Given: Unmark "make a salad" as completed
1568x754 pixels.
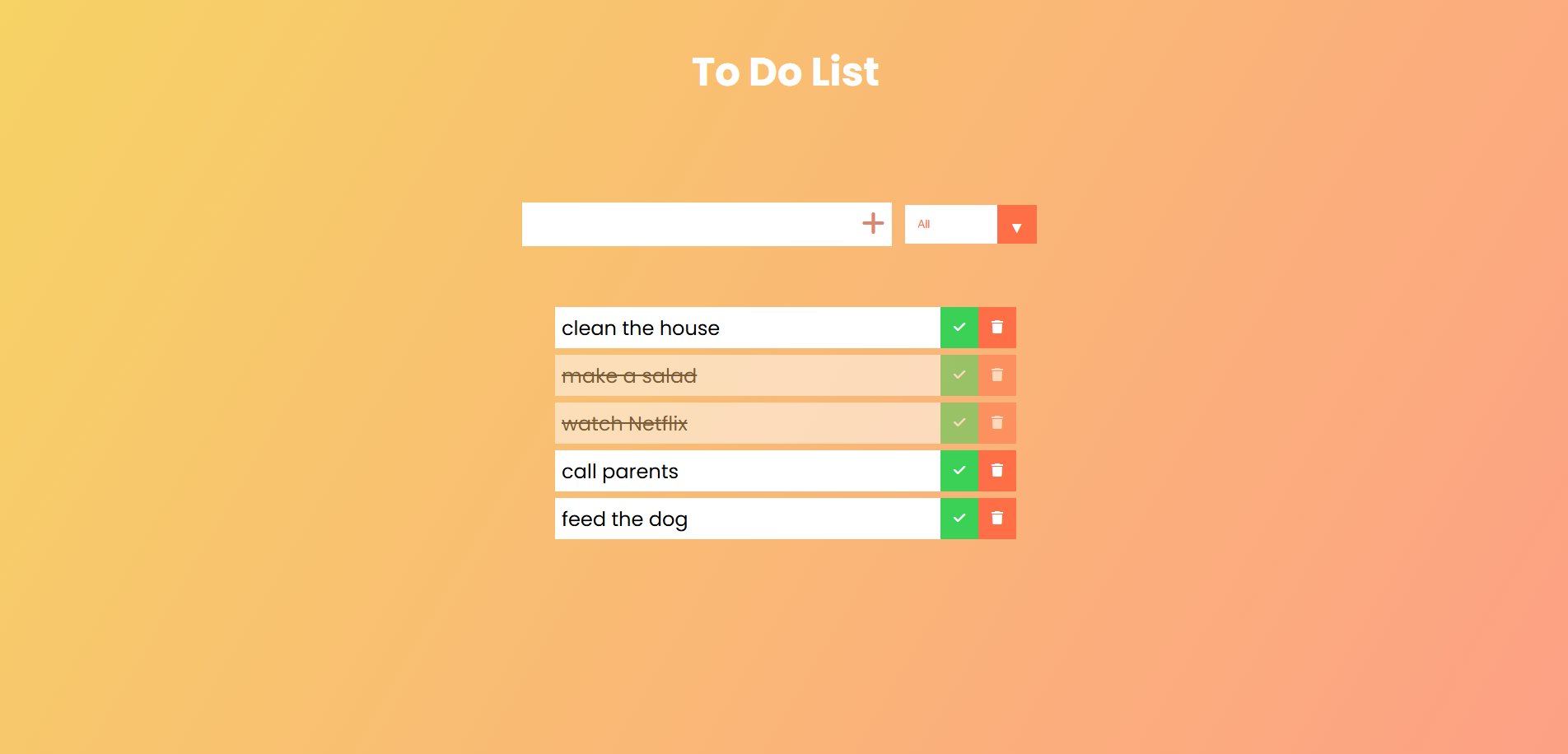Looking at the screenshot, I should (959, 375).
